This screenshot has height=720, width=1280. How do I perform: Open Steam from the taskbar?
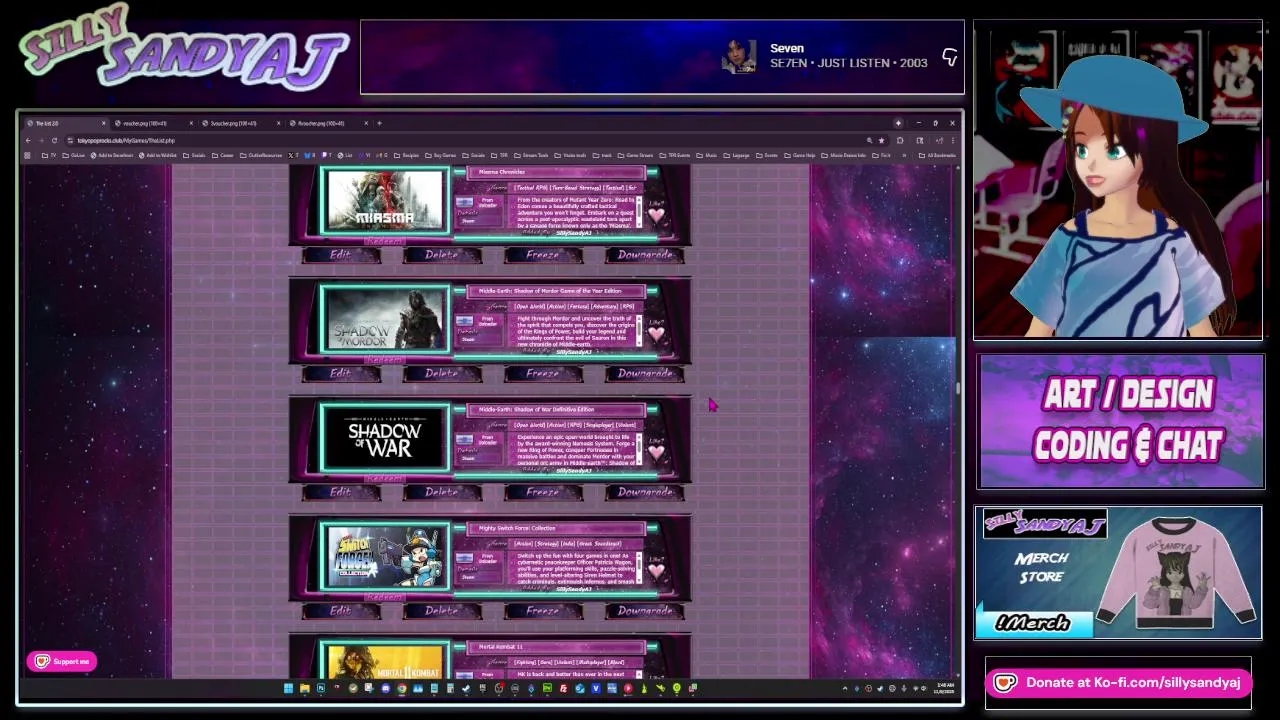[x=466, y=688]
